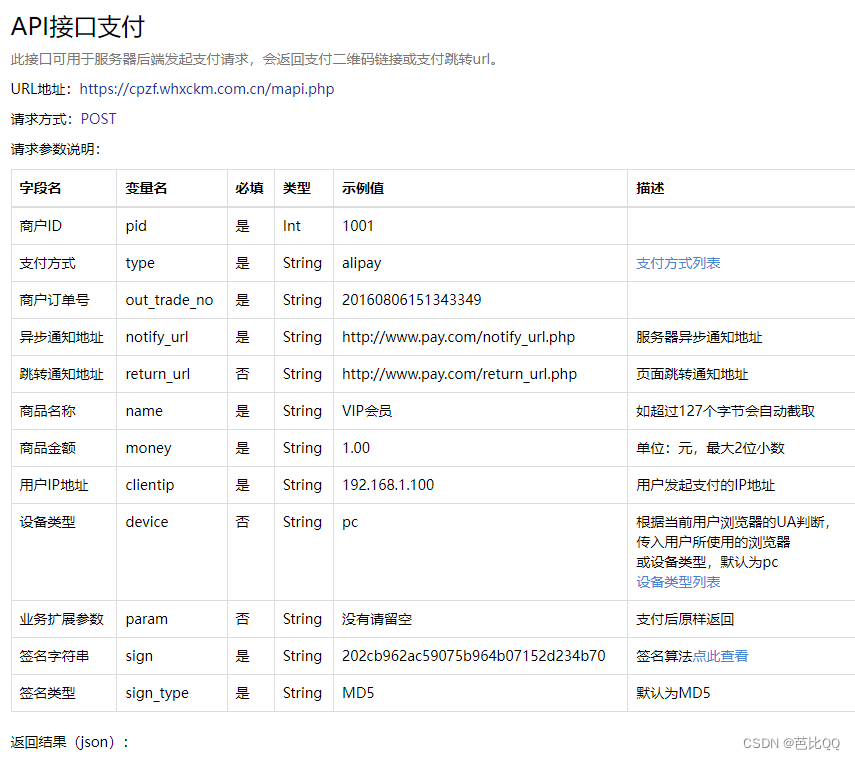Click the 单位：元，最大2位小数 description
The height and width of the screenshot is (760, 855).
710,448
